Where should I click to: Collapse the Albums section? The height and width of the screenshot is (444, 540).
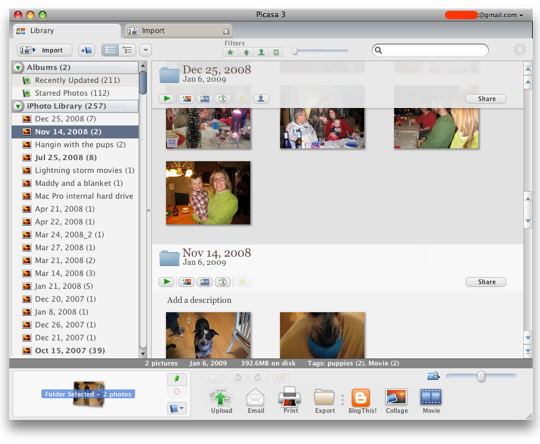click(x=18, y=68)
